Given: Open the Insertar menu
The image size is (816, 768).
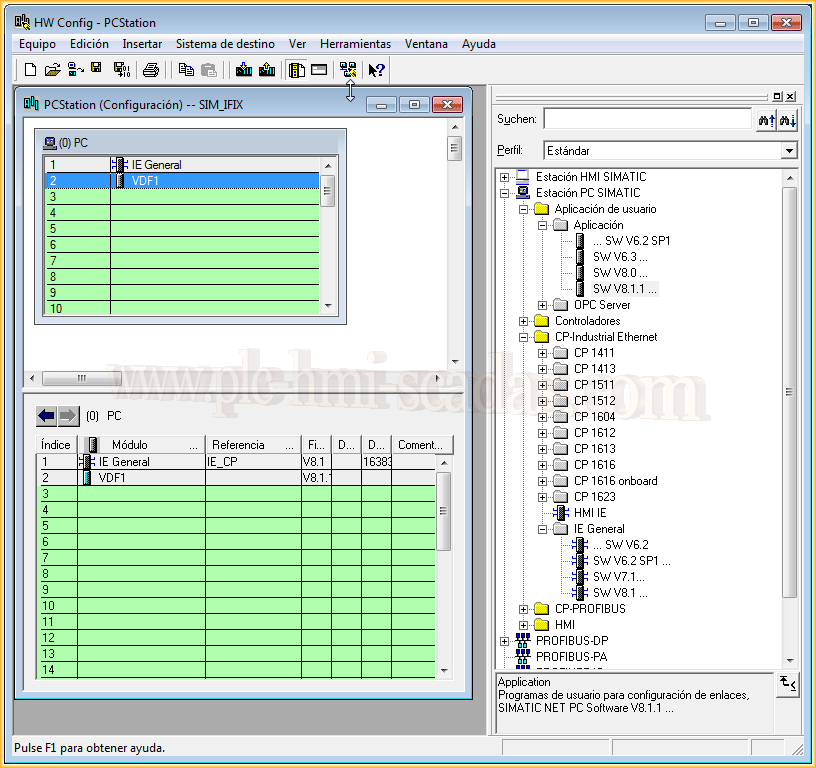Looking at the screenshot, I should pyautogui.click(x=142, y=44).
